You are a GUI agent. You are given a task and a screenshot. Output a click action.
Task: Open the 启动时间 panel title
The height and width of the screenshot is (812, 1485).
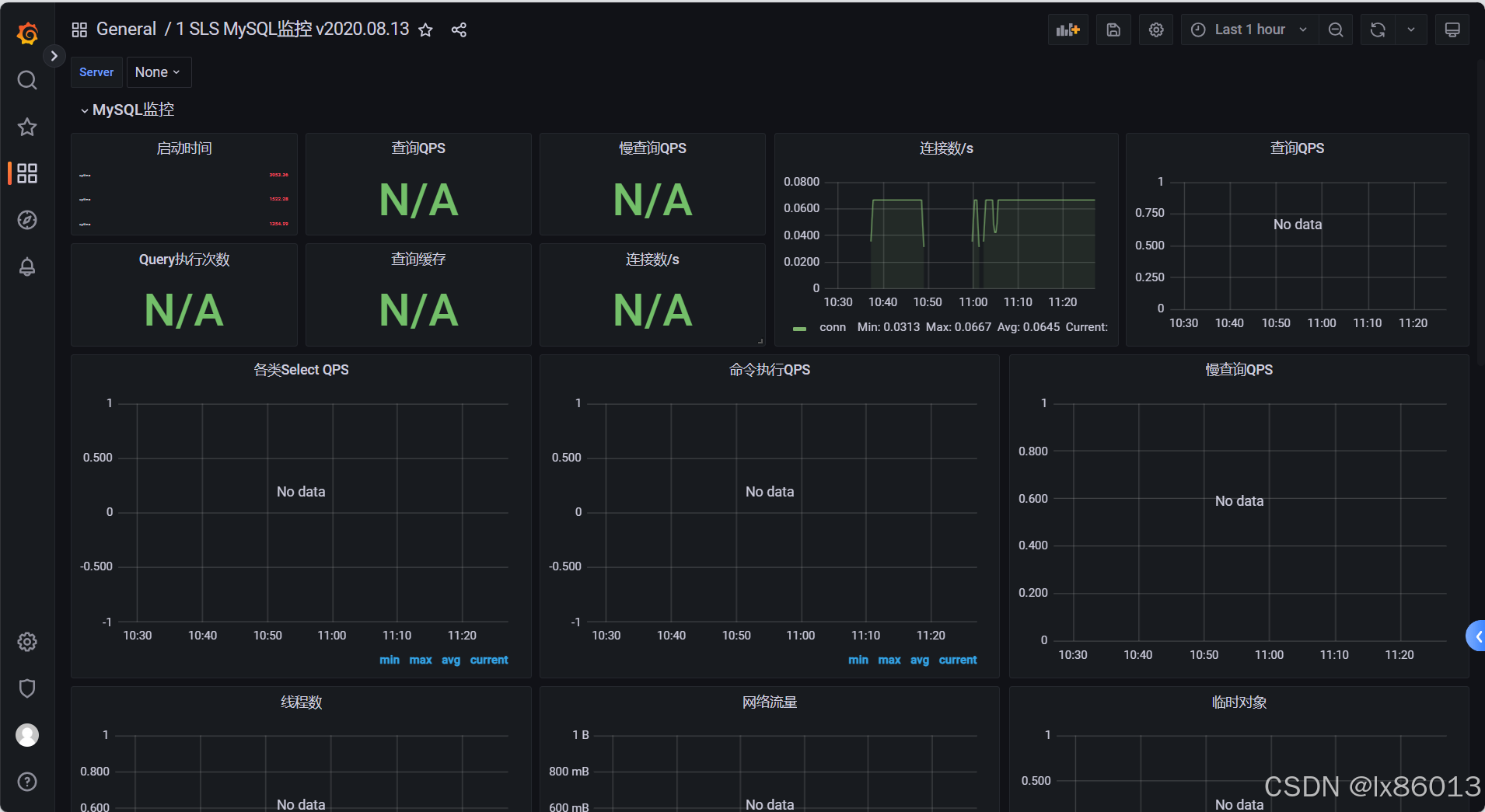(x=184, y=148)
